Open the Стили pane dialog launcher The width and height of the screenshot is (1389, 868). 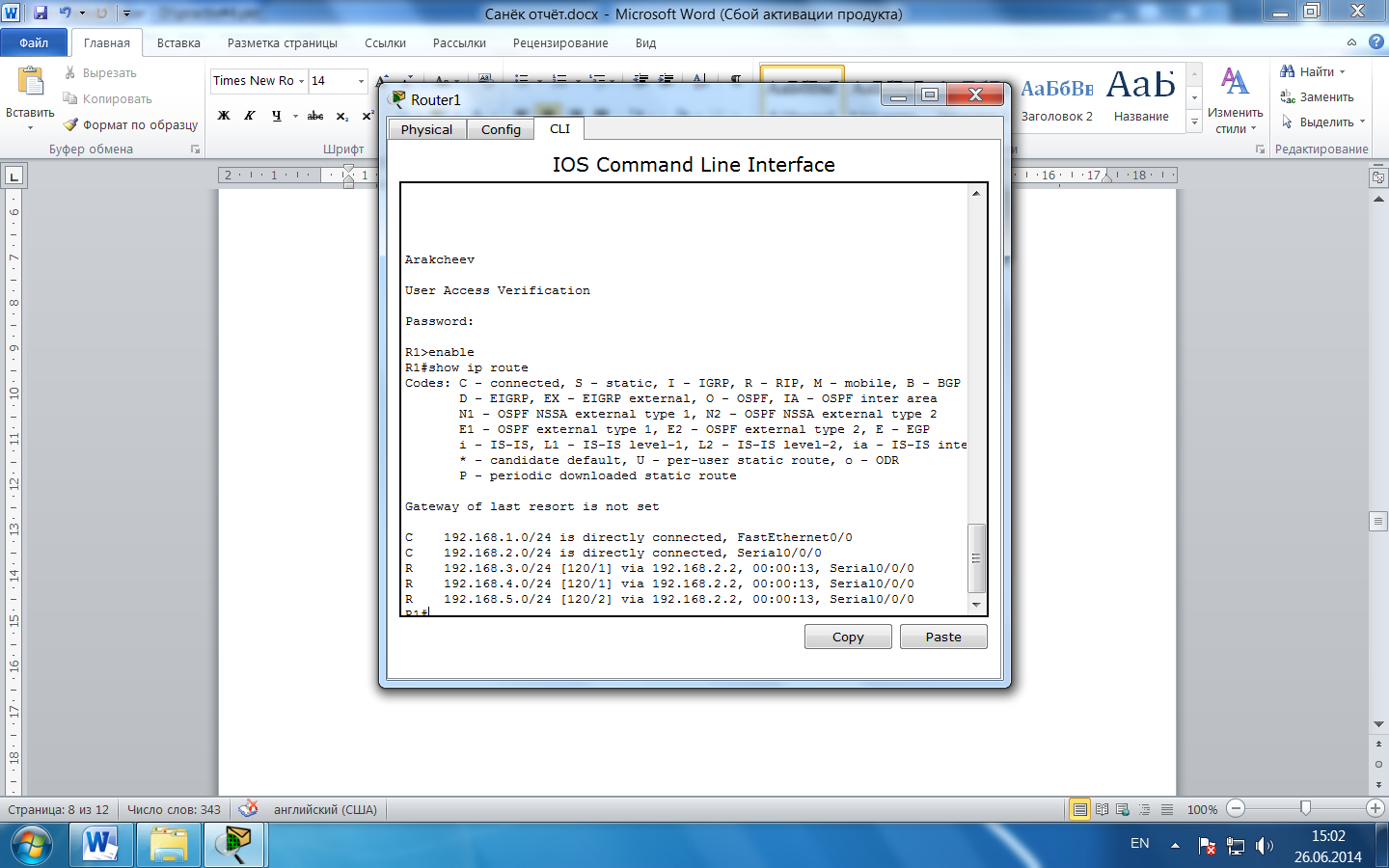pos(1260,149)
